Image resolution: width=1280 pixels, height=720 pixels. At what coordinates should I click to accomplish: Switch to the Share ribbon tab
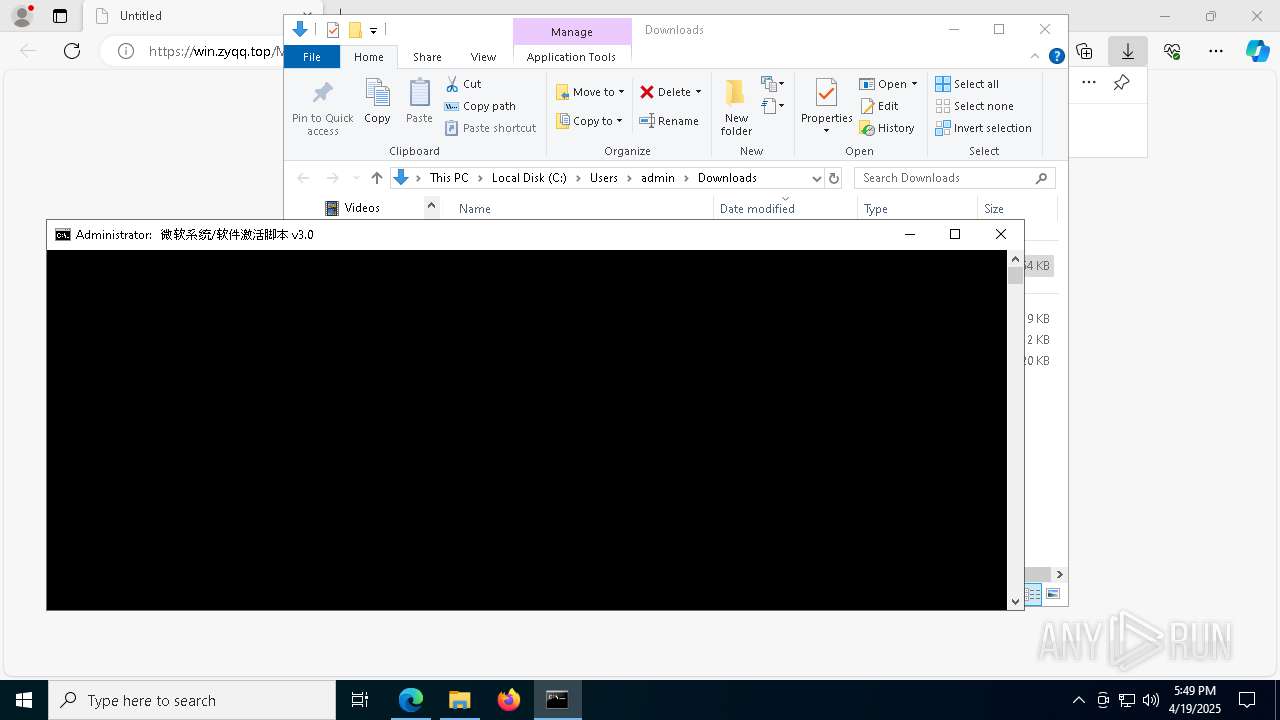click(427, 57)
